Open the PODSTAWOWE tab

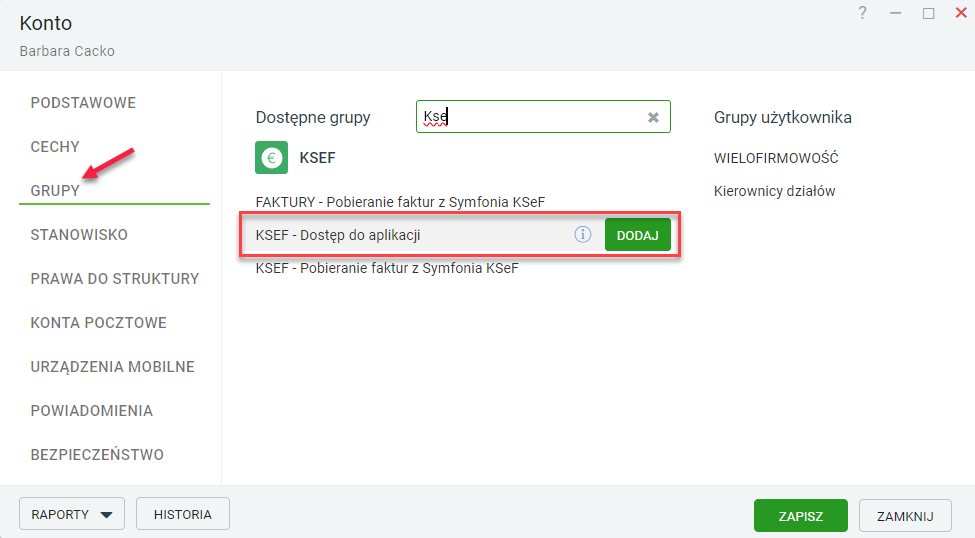[83, 103]
